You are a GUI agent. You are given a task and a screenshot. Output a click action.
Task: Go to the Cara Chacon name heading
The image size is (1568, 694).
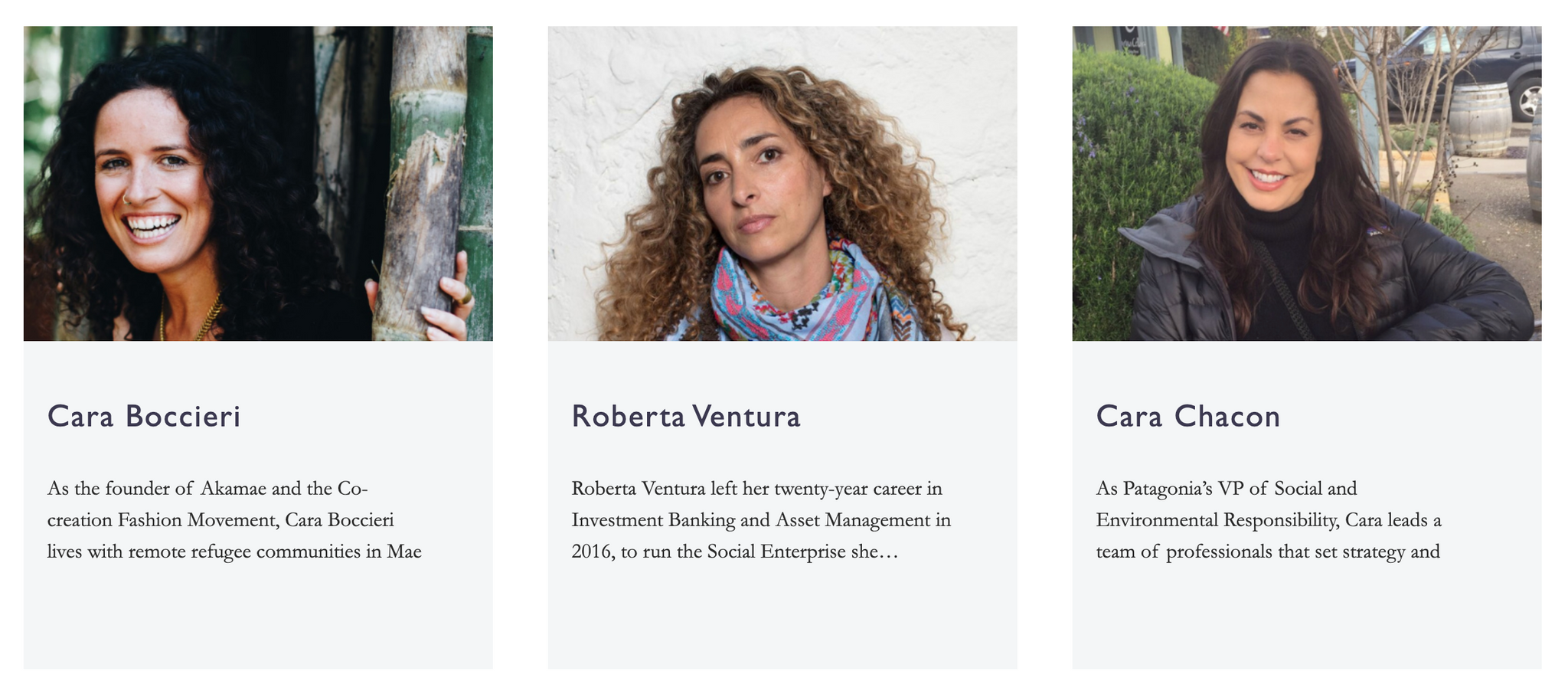(x=1187, y=417)
